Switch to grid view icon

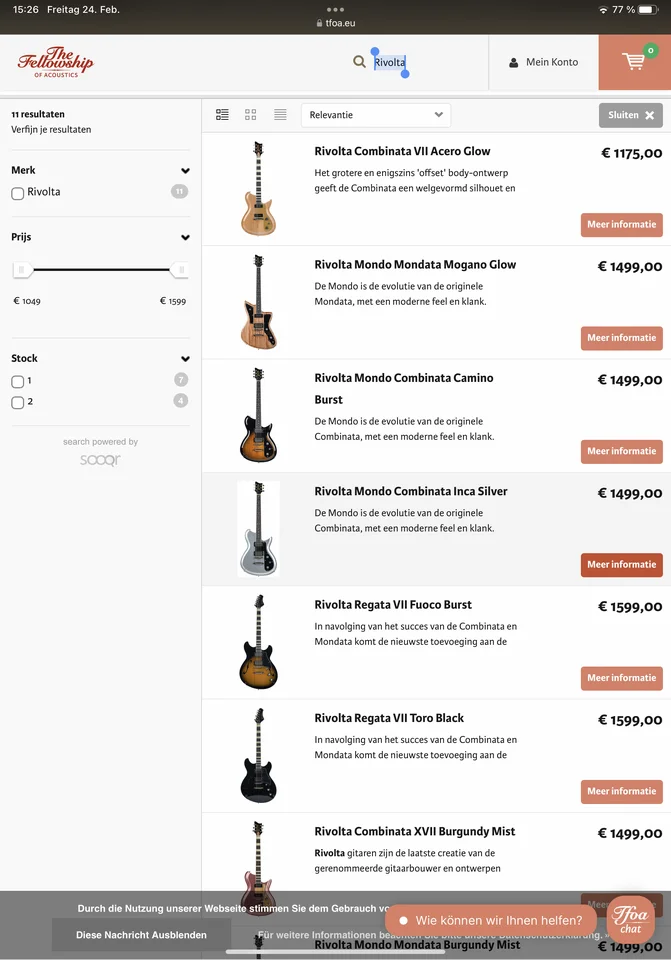pos(251,115)
